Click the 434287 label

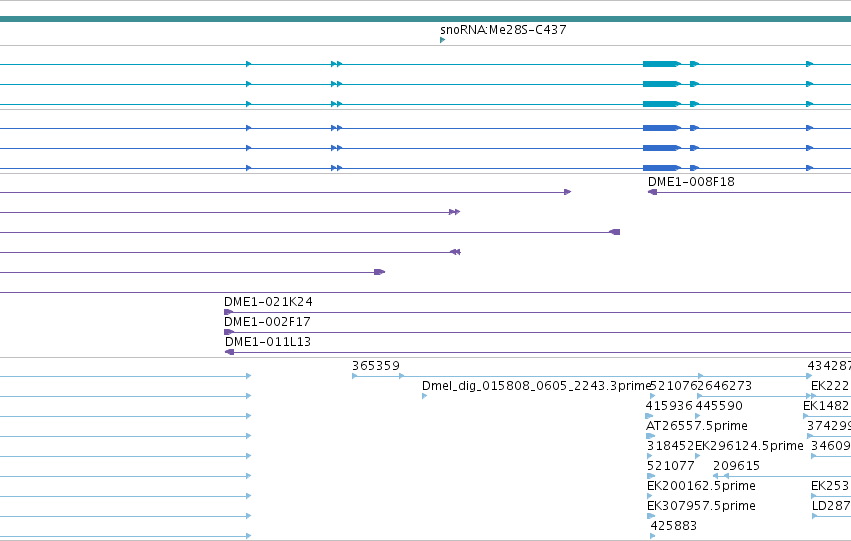829,366
